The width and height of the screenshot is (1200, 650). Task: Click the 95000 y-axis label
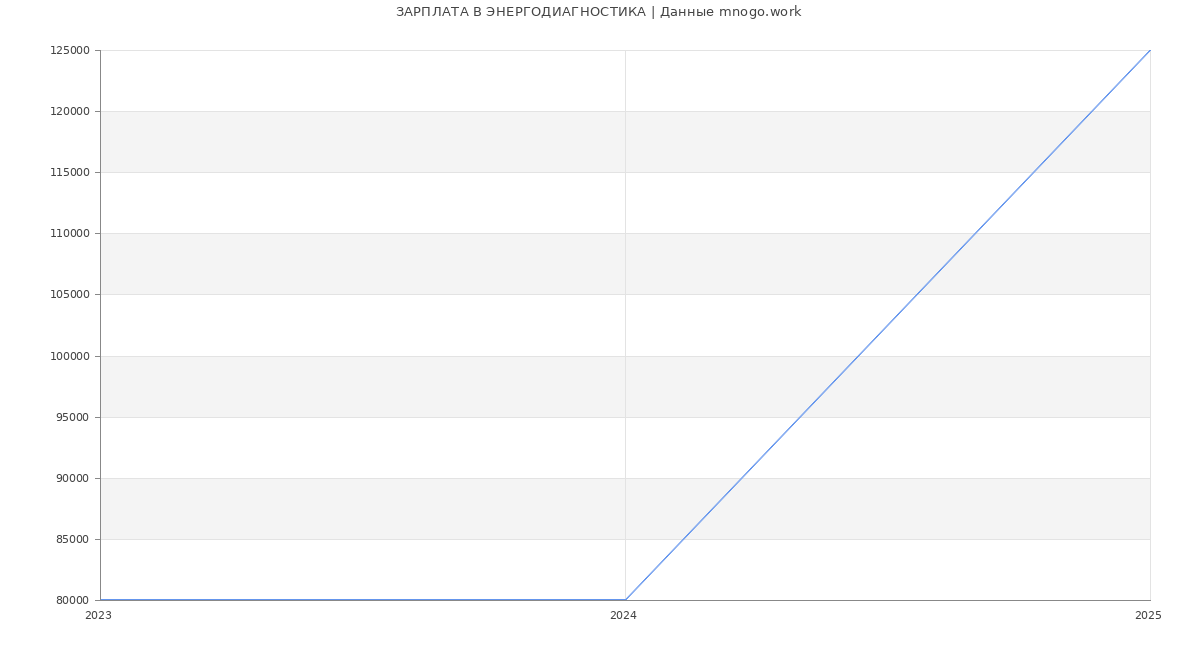(73, 417)
